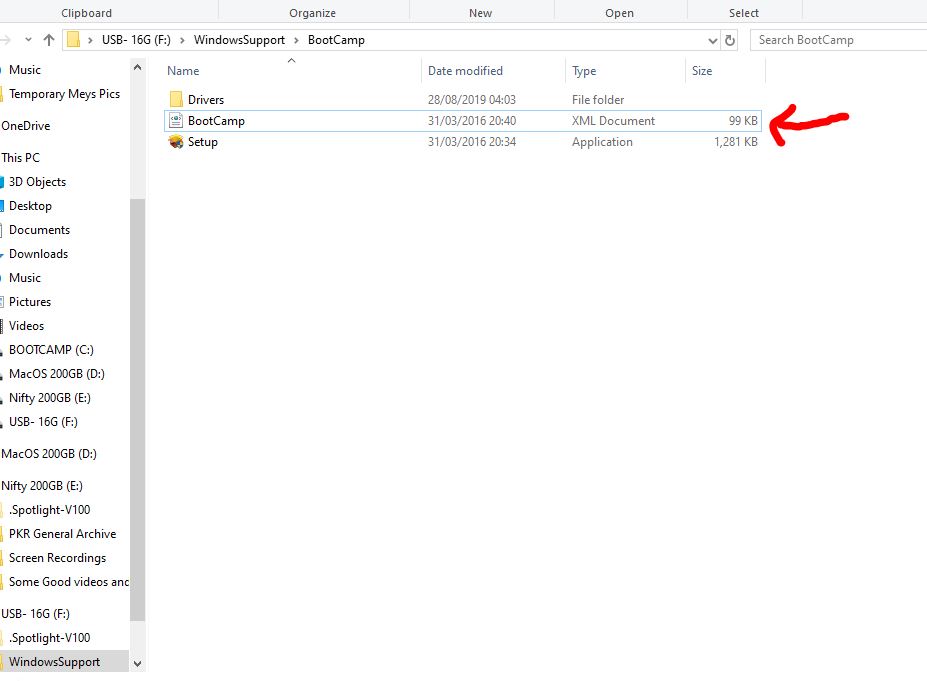
Task: Select USB- 16G (F:) breadcrumb
Action: (x=136, y=40)
